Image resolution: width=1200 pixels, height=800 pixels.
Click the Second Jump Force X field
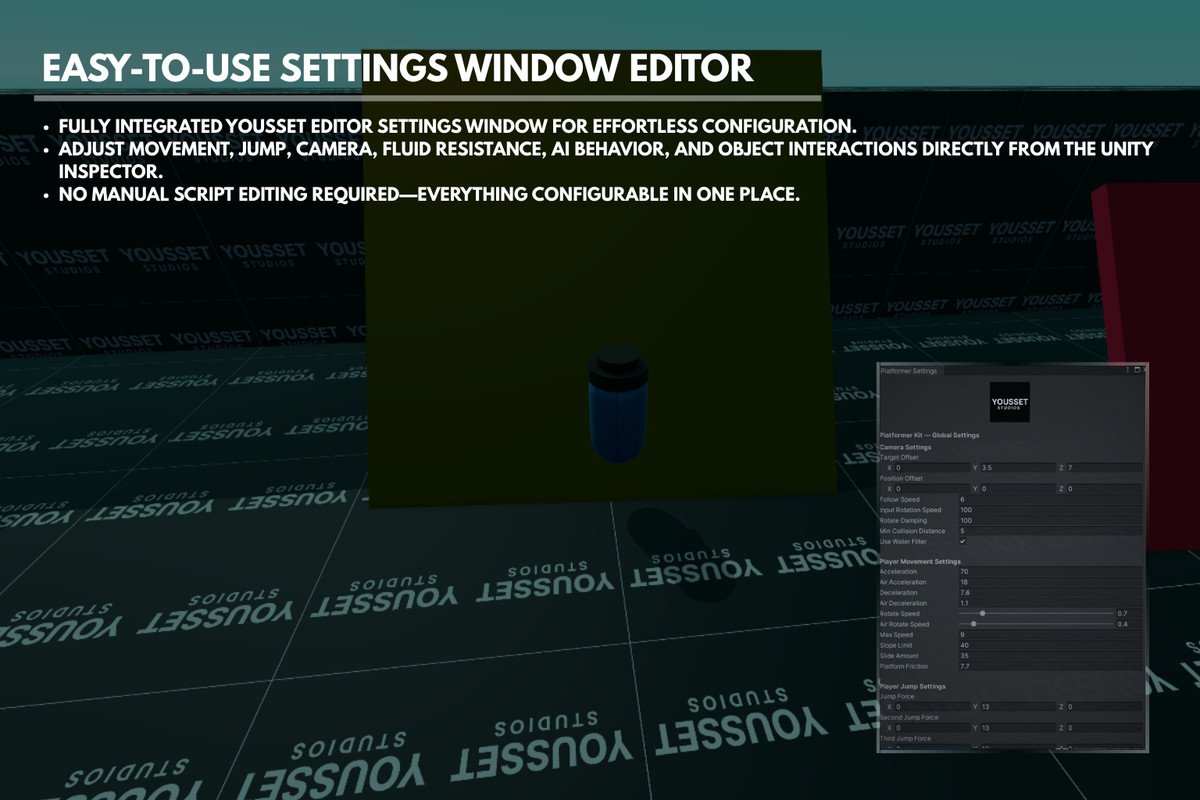pos(932,727)
